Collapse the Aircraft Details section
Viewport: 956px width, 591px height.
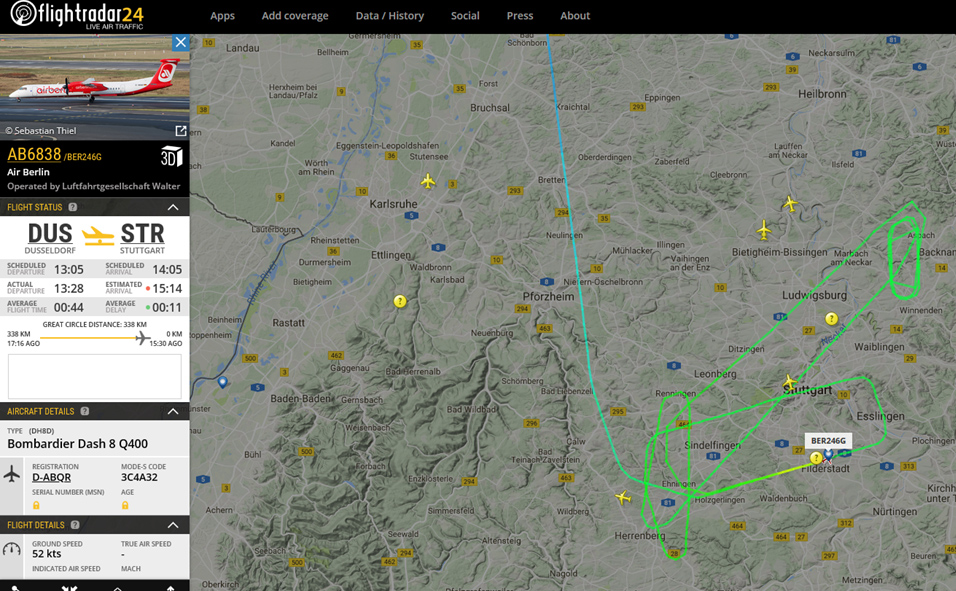pos(173,411)
